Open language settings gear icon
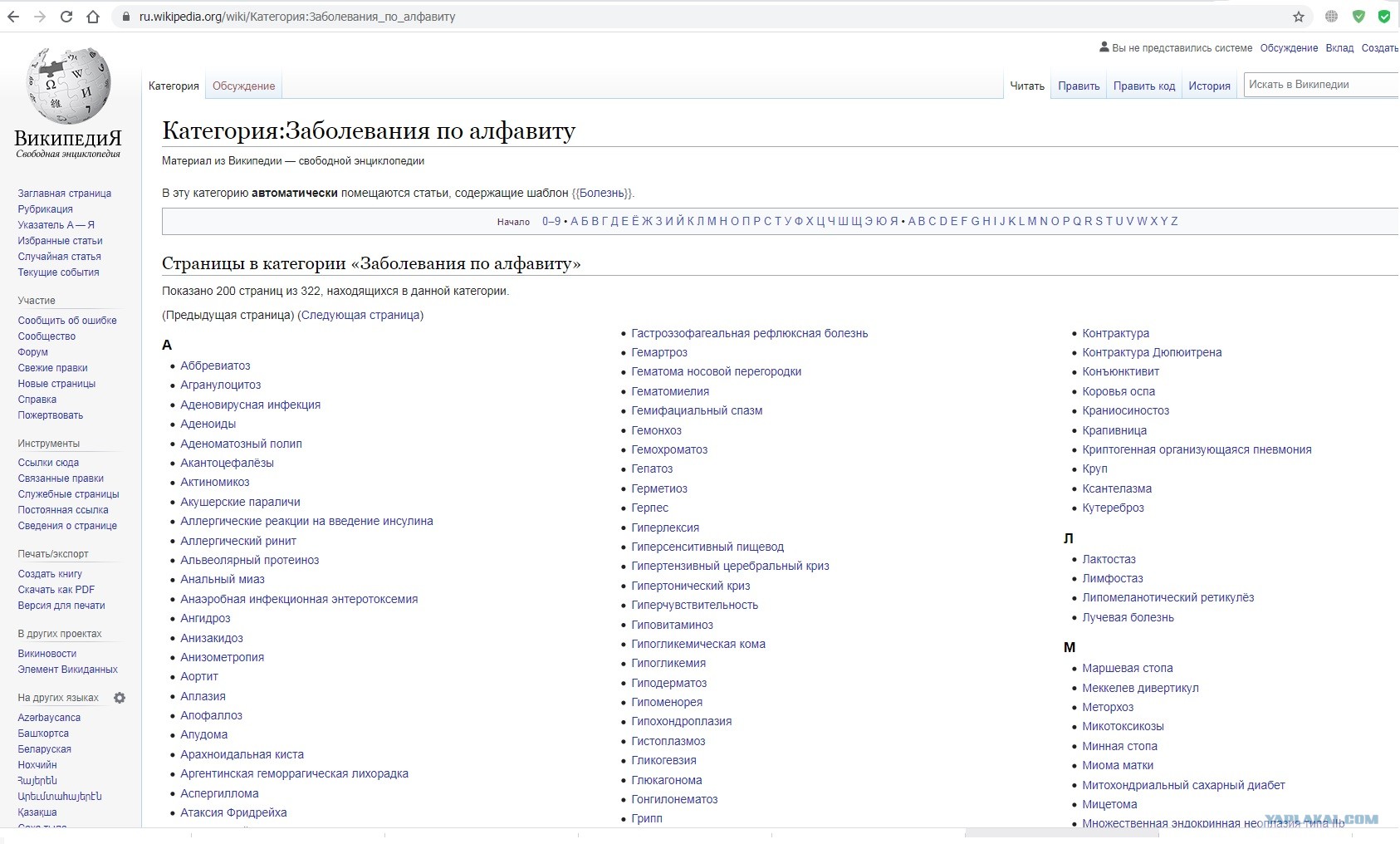The height and width of the screenshot is (844, 1400). tap(120, 698)
